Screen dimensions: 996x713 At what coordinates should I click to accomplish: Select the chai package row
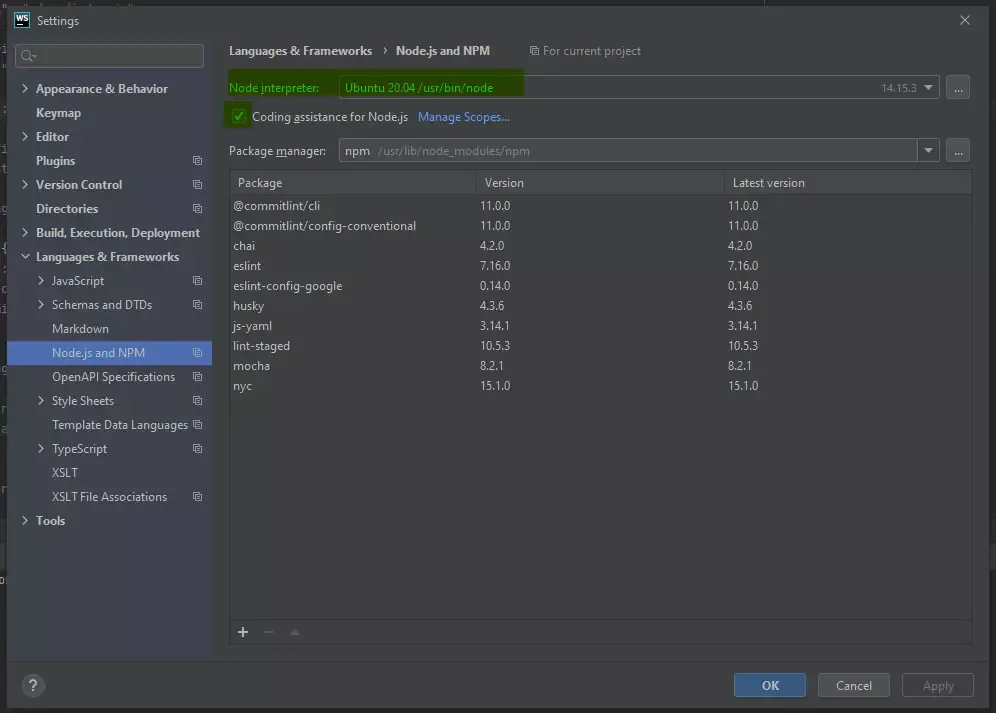click(600, 246)
